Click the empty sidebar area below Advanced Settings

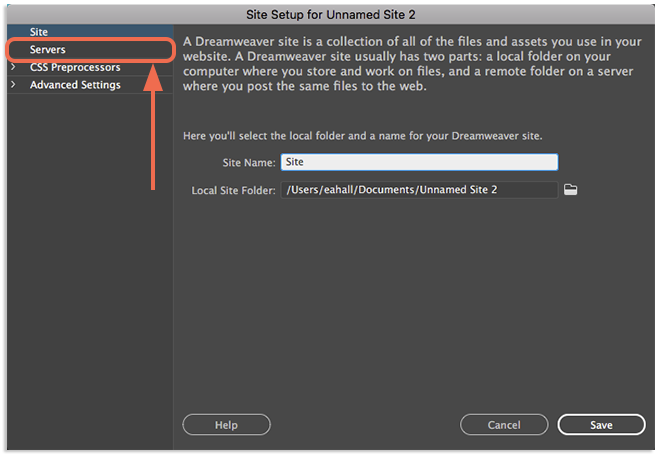pyautogui.click(x=90, y=270)
